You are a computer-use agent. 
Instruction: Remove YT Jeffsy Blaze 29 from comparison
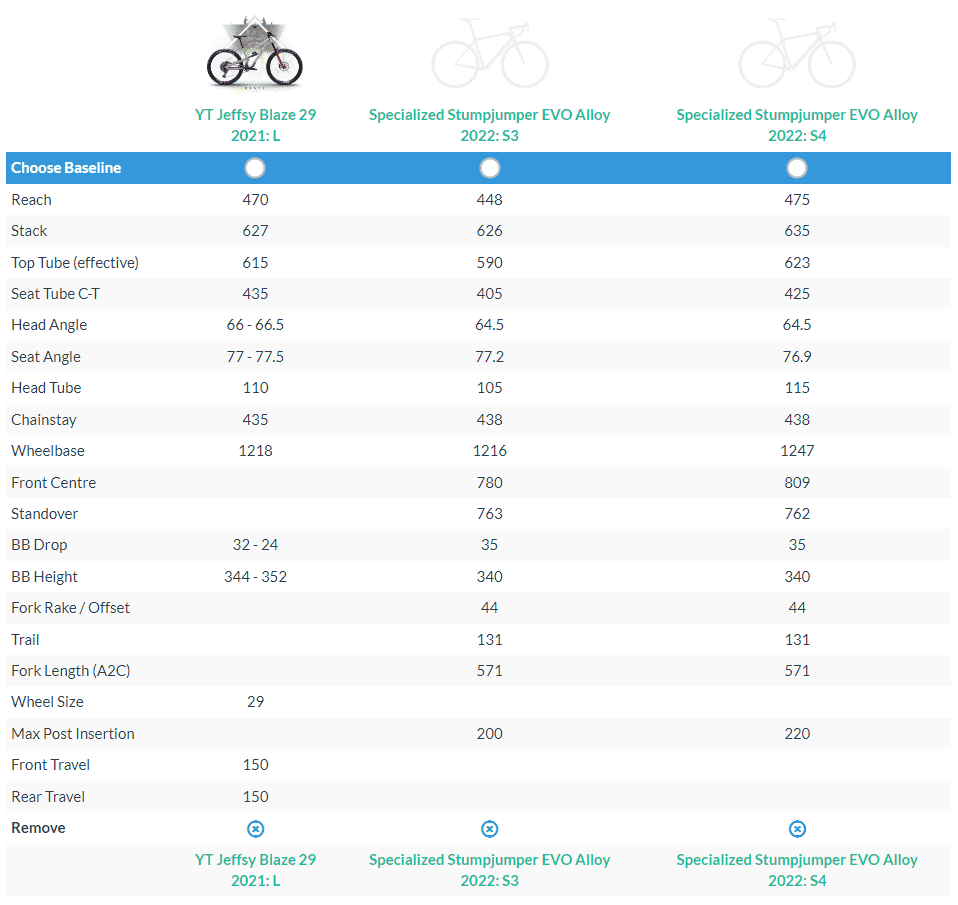[255, 829]
